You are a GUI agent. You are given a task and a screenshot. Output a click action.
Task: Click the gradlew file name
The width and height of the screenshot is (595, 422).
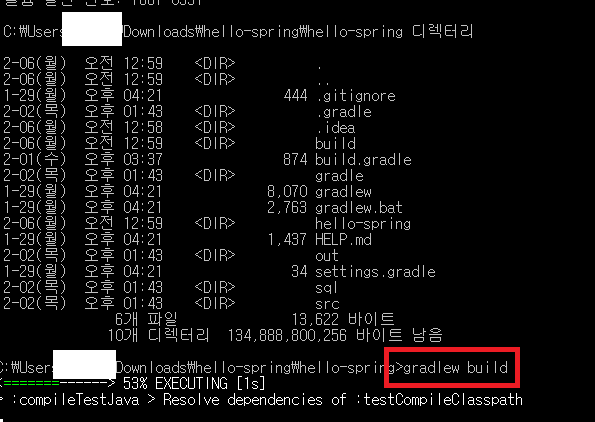click(343, 192)
